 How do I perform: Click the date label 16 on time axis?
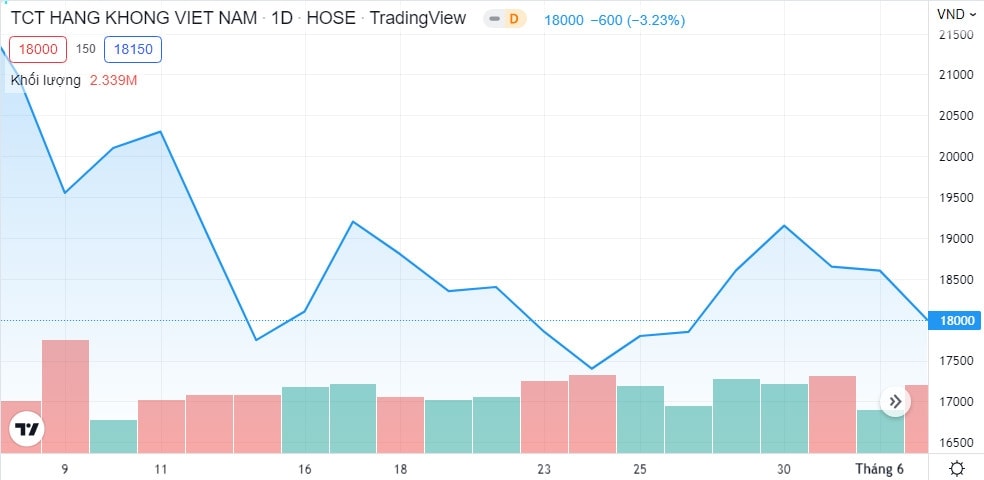coord(305,469)
